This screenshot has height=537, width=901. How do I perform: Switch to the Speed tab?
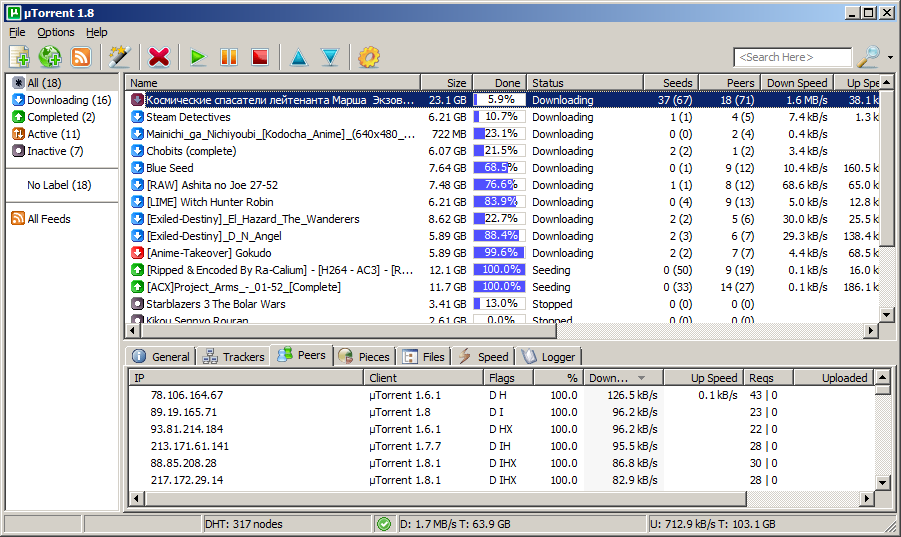point(483,357)
